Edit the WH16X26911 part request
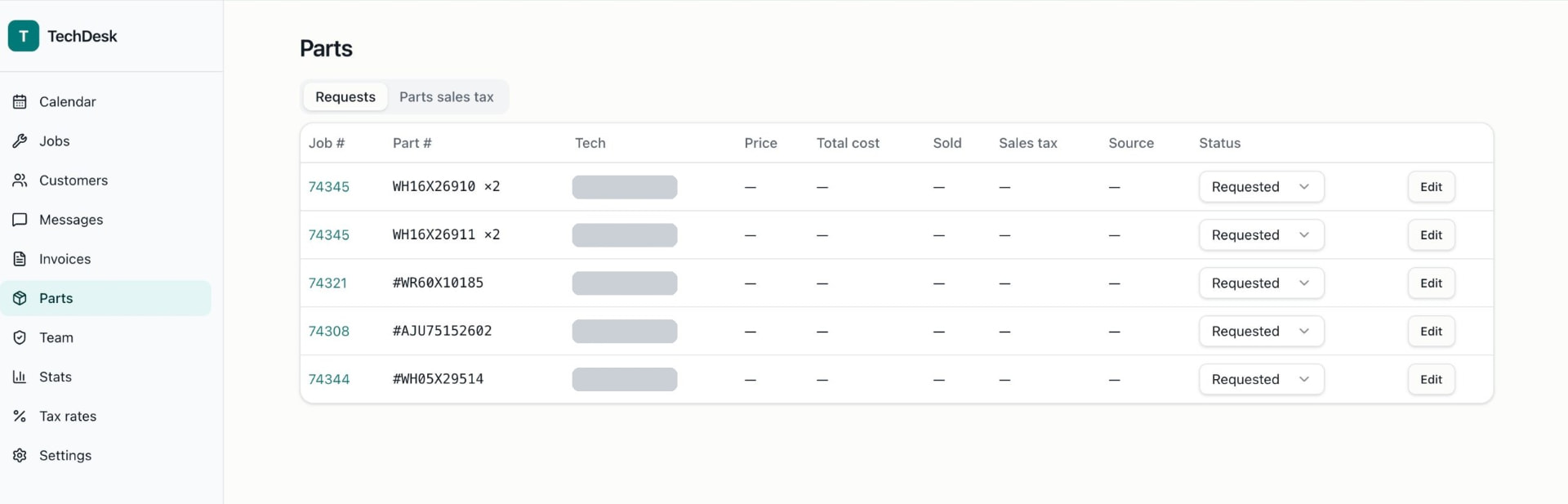Screen dimensions: 1568x504 1431,235
